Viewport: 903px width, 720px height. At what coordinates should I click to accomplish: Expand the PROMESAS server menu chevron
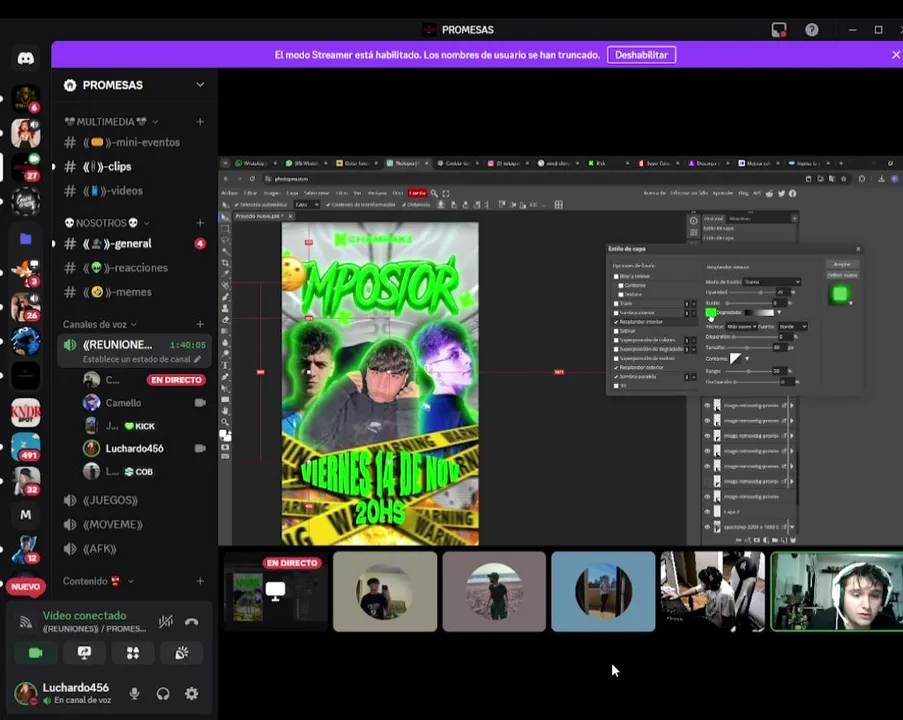tap(200, 85)
